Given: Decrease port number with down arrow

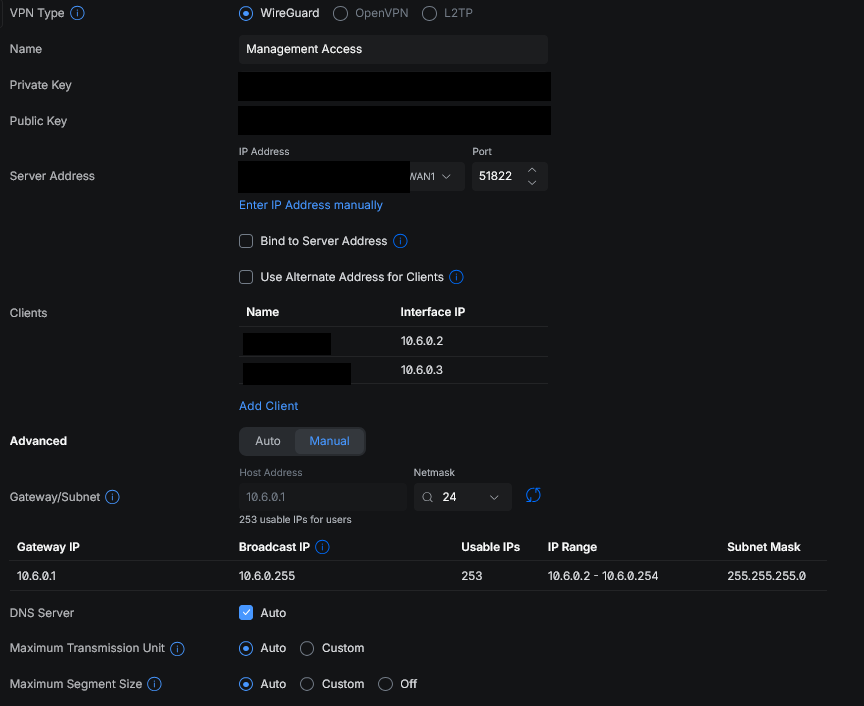Looking at the screenshot, I should [532, 182].
